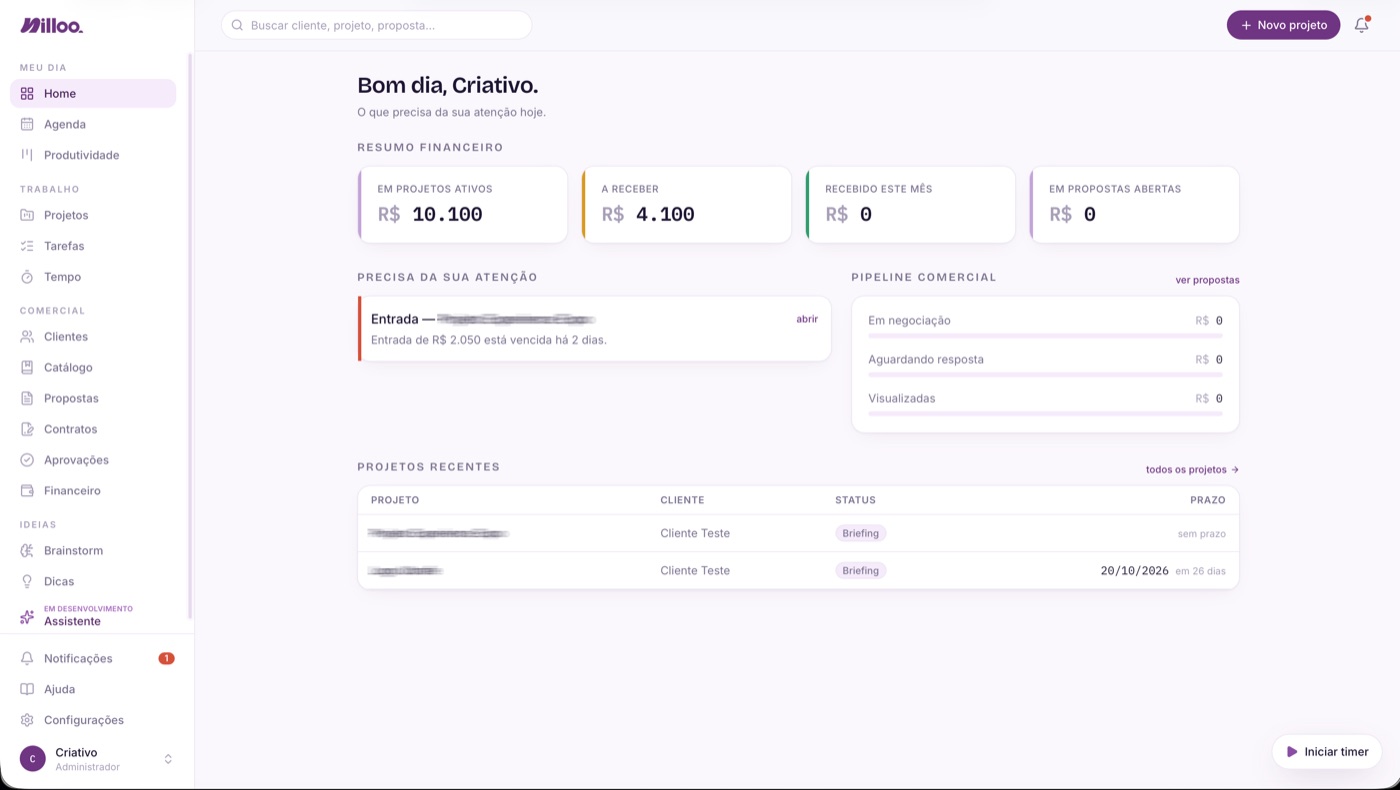Follow the 'ver propostas' link

[1207, 280]
